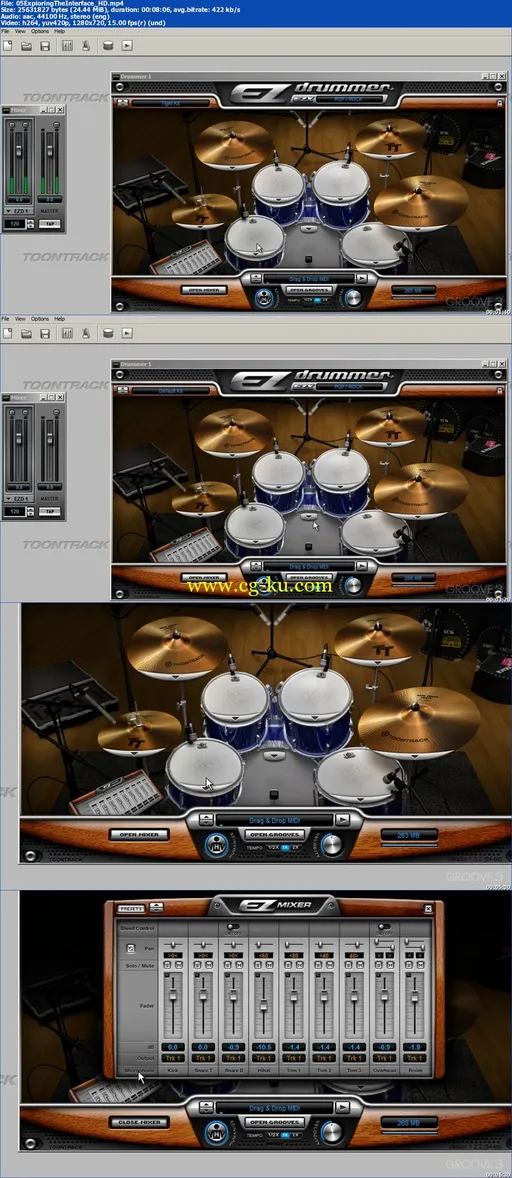Open Help menu in the Default Kit frame
Image resolution: width=512 pixels, height=1178 pixels.
(59, 319)
